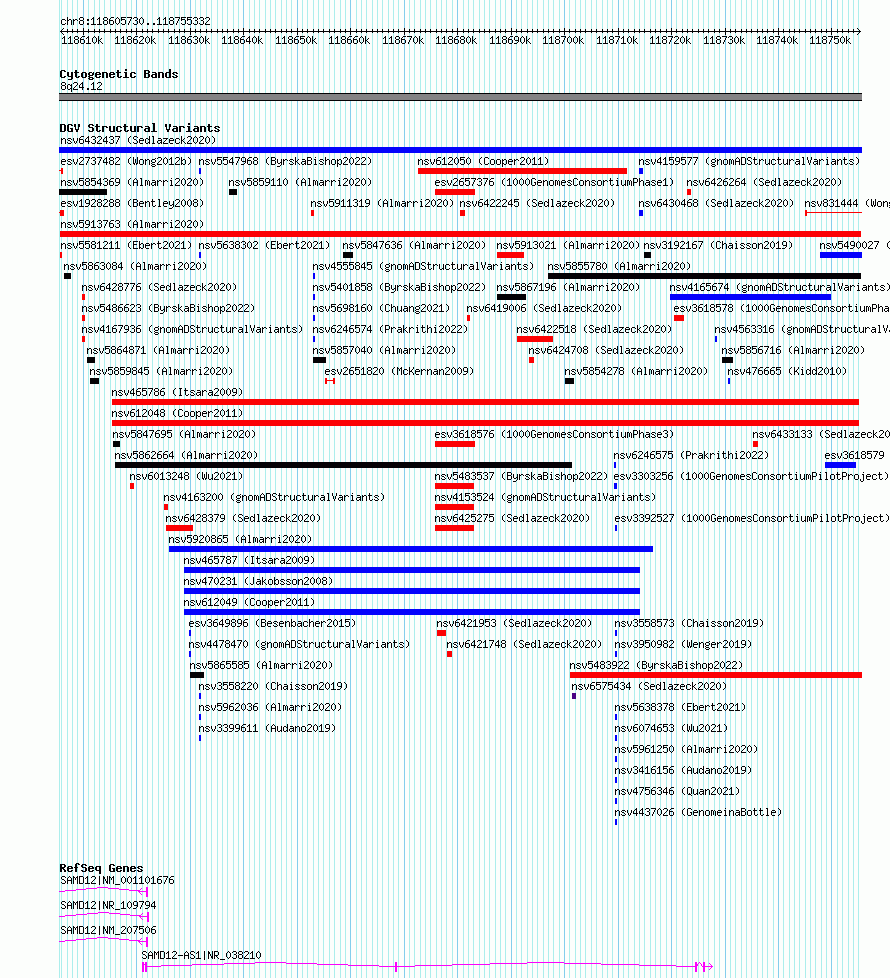Click the esv3649896 (Besenbacher2015) label
Screen dimensions: 890x978
273,623
